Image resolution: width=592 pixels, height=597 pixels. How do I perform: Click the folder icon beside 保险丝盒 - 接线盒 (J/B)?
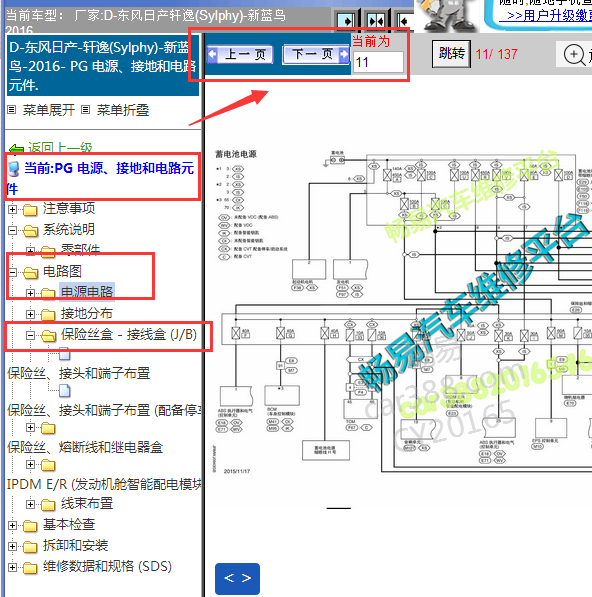tap(48, 335)
